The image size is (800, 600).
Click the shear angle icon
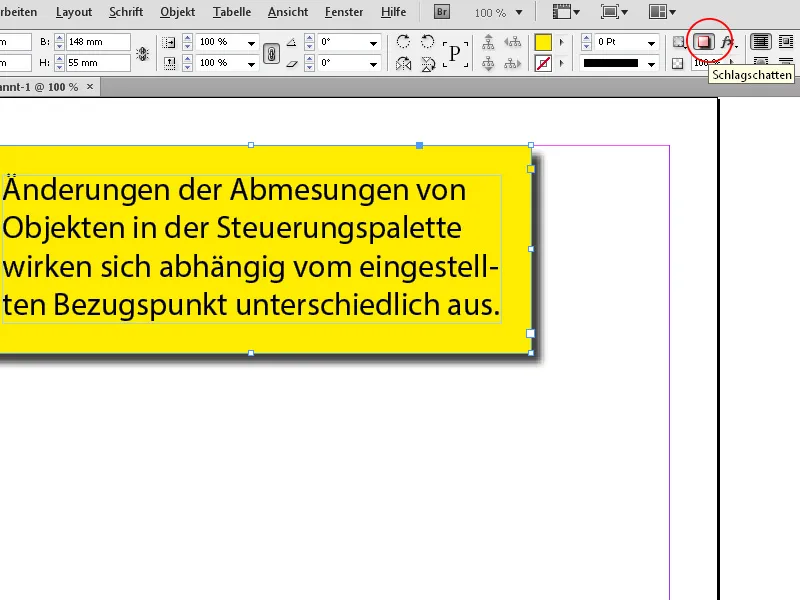coord(291,64)
